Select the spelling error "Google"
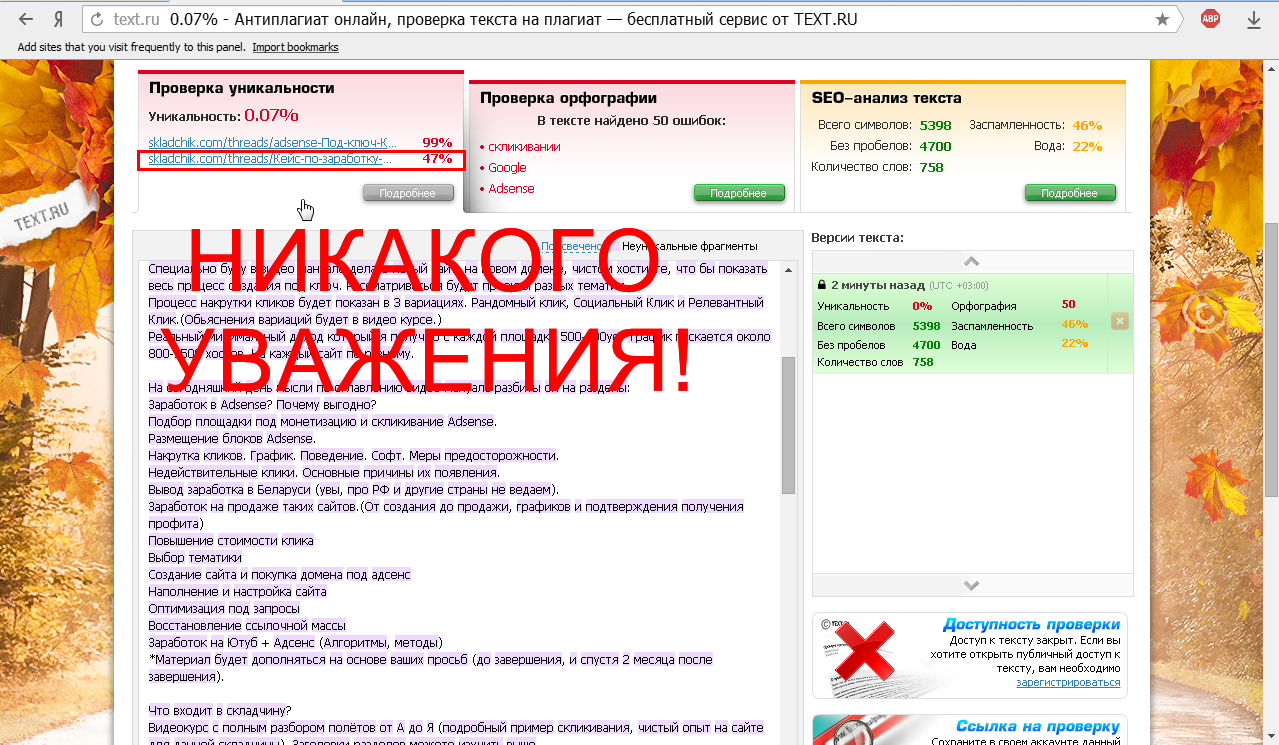 [507, 168]
